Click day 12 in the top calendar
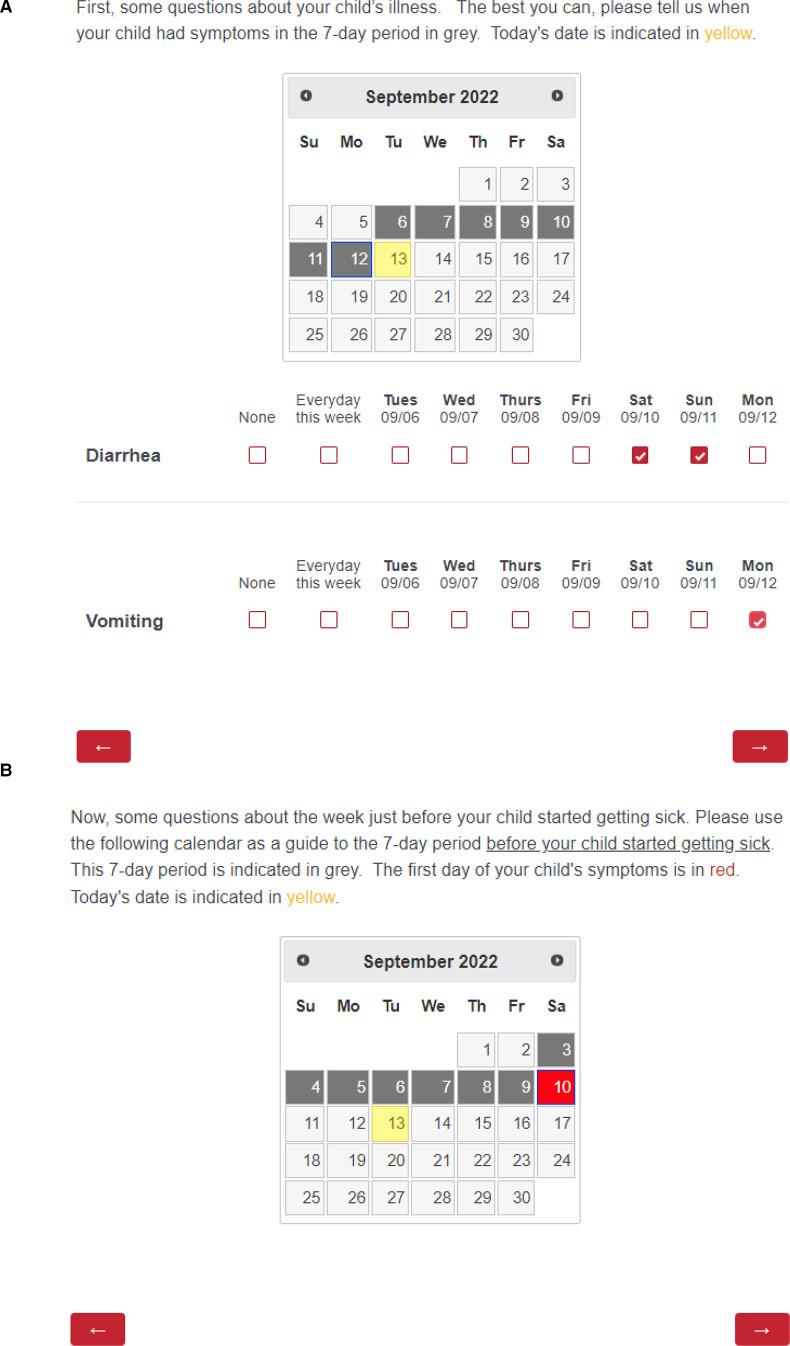790x1346 pixels. (351, 259)
